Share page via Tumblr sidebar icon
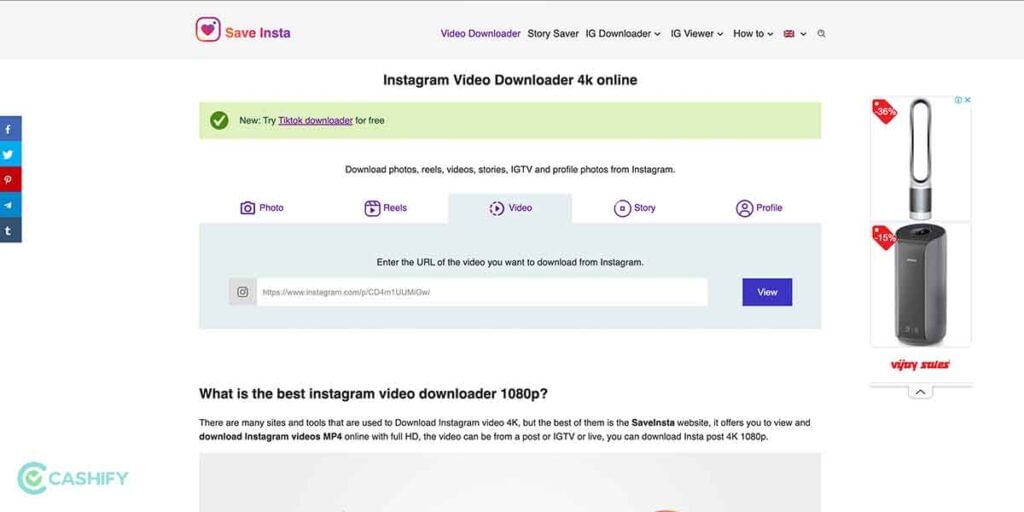Image resolution: width=1024 pixels, height=512 pixels. pos(9,231)
